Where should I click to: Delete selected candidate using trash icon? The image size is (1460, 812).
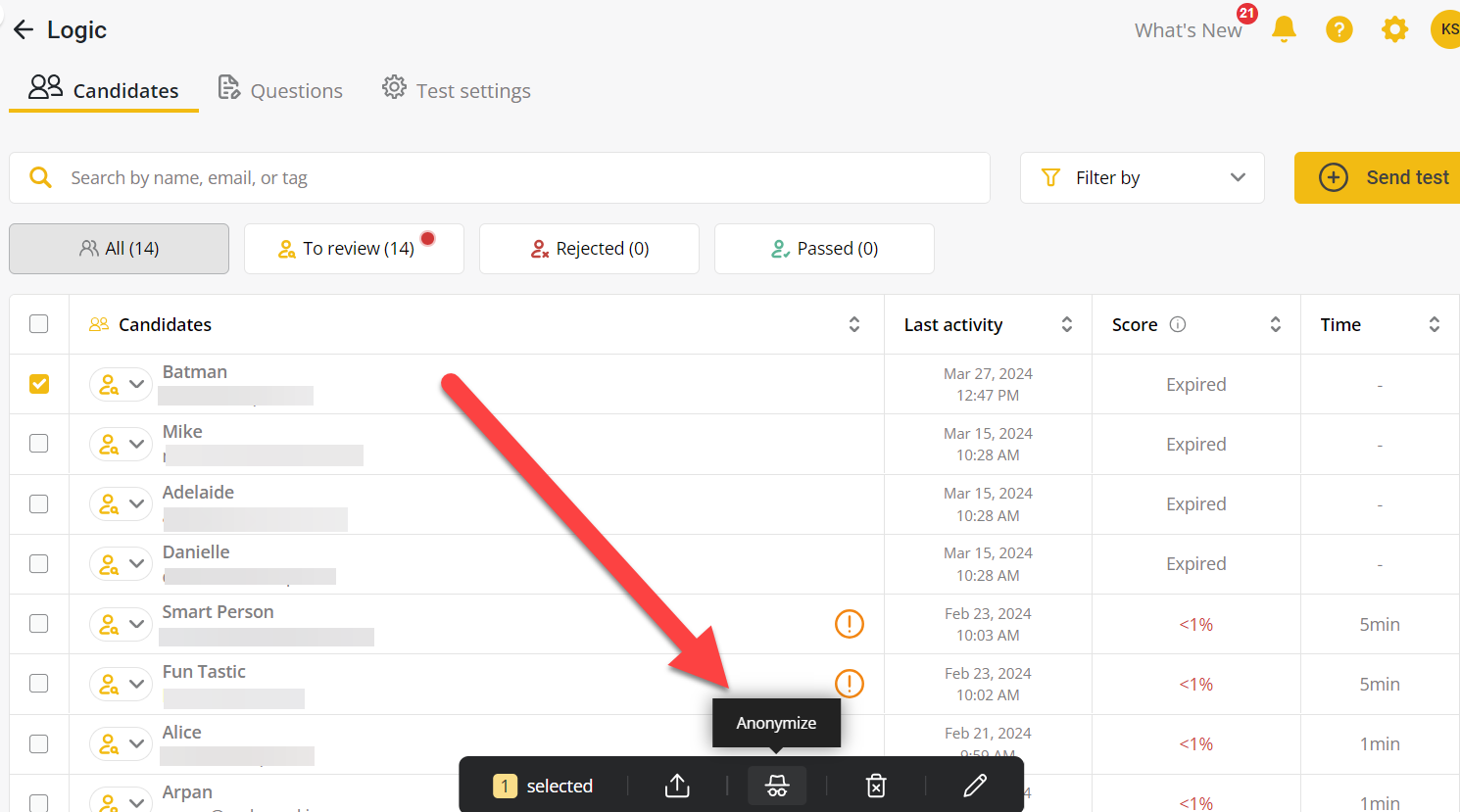(x=876, y=786)
